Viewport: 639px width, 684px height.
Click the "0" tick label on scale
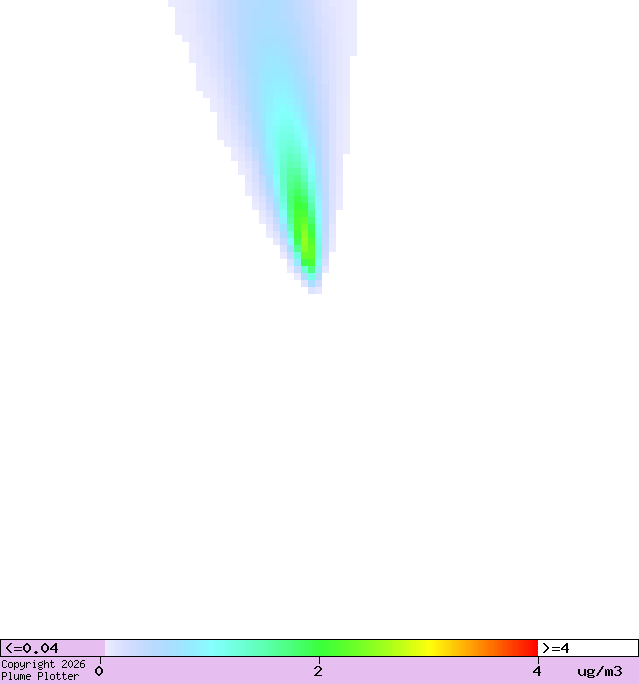coord(99,671)
